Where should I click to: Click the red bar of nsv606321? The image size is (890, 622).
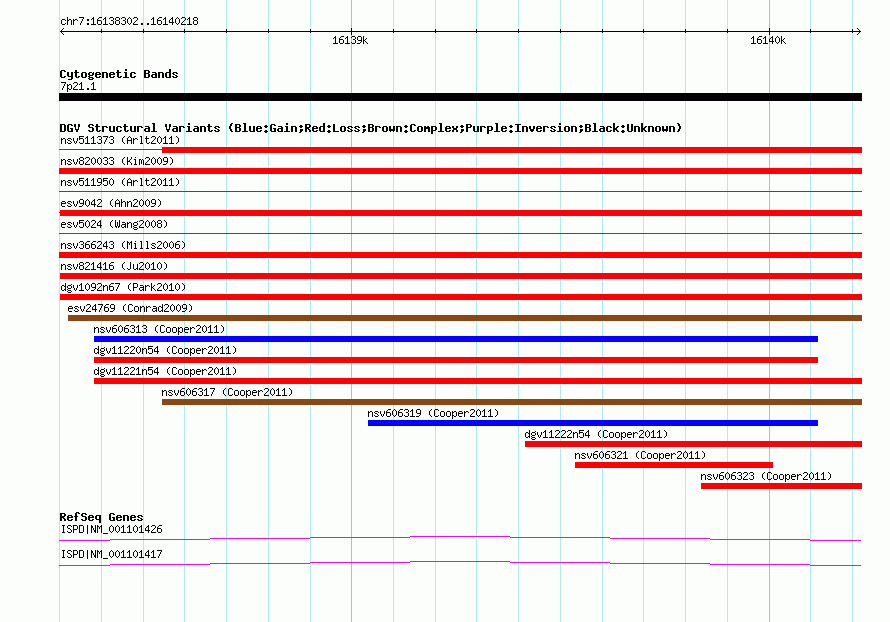click(x=674, y=465)
